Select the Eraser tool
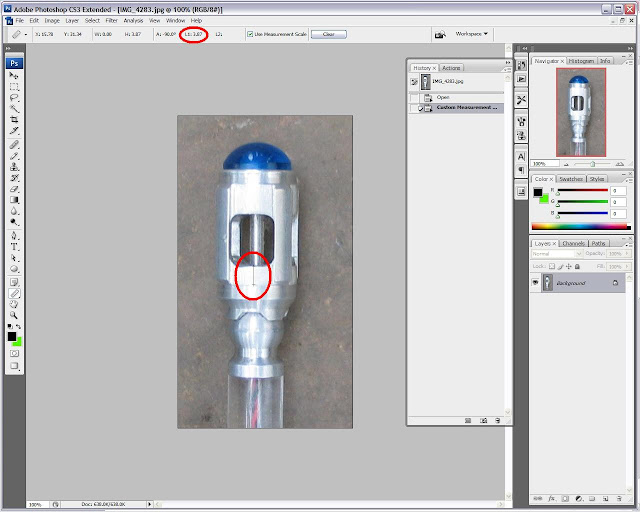Viewport: 640px width, 512px height. pos(14,189)
